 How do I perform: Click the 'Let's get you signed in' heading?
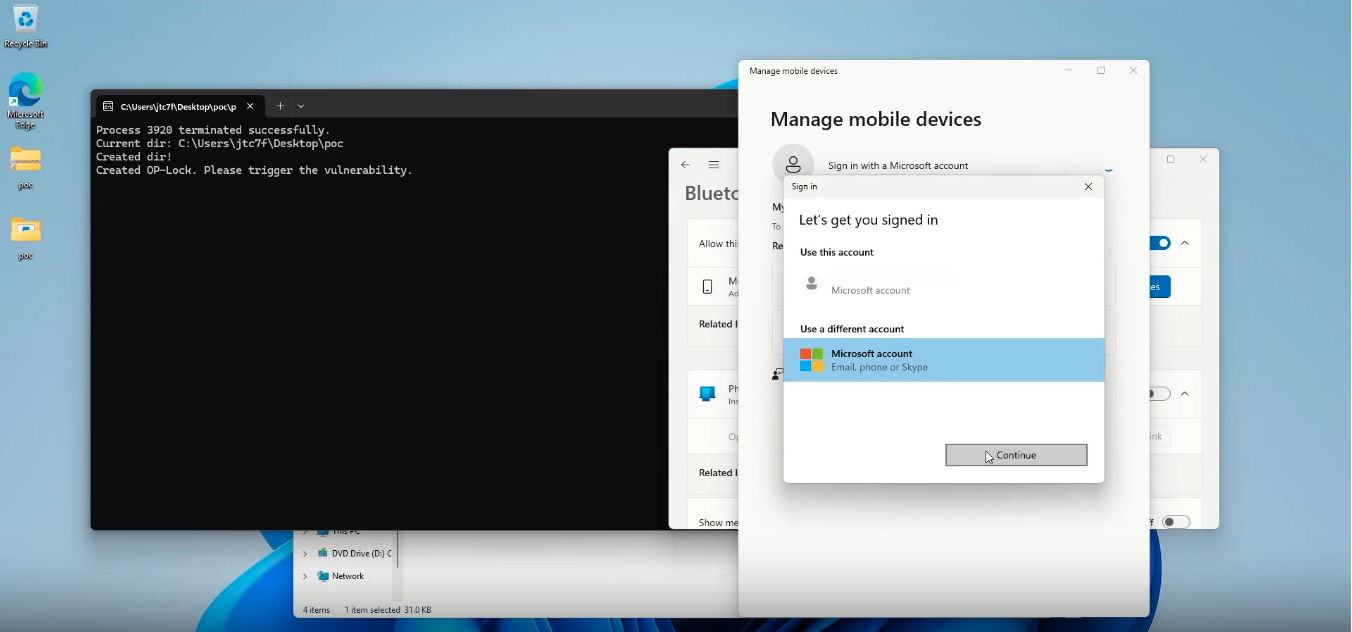[868, 220]
